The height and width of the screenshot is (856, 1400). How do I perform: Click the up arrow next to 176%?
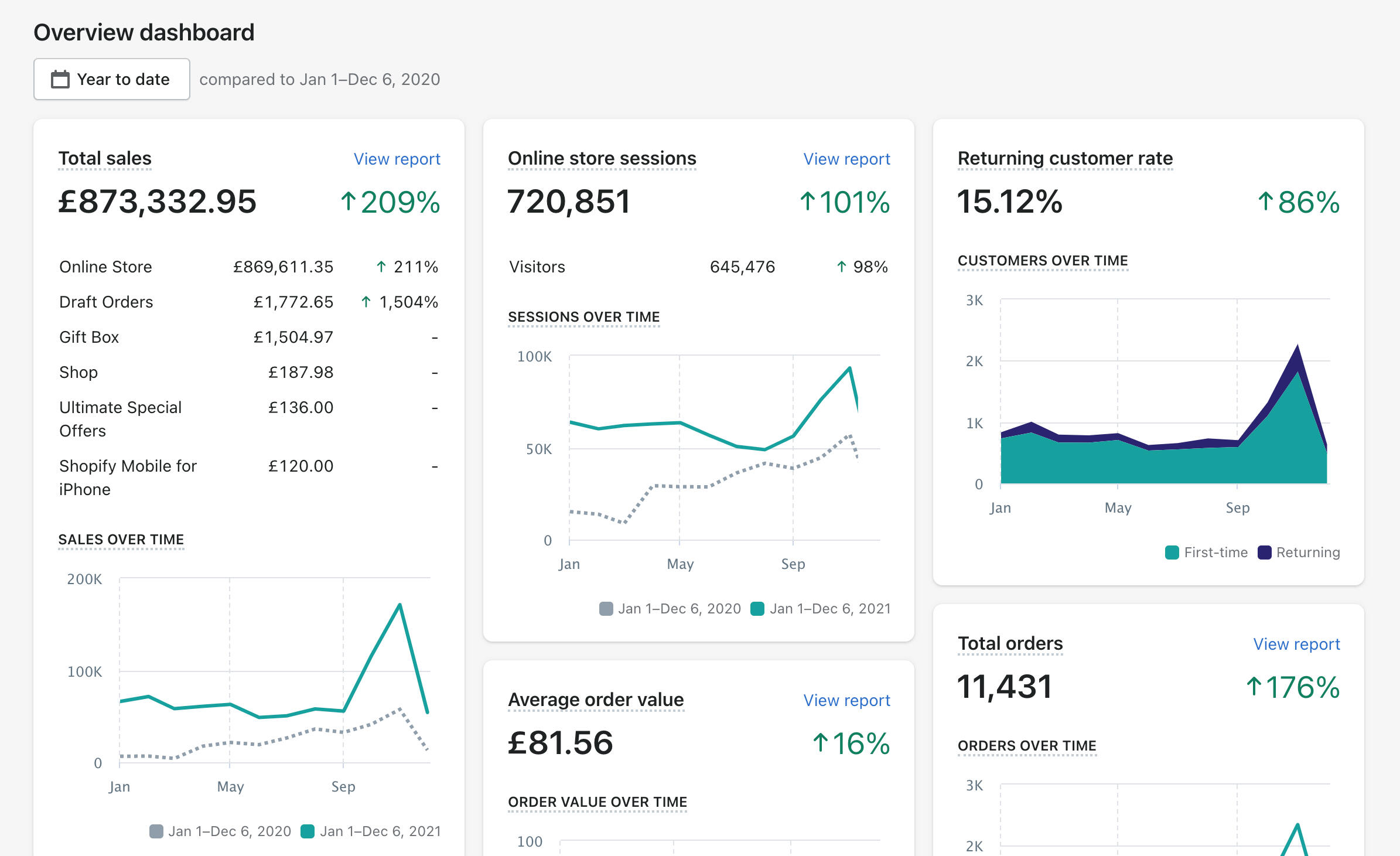(x=1254, y=687)
